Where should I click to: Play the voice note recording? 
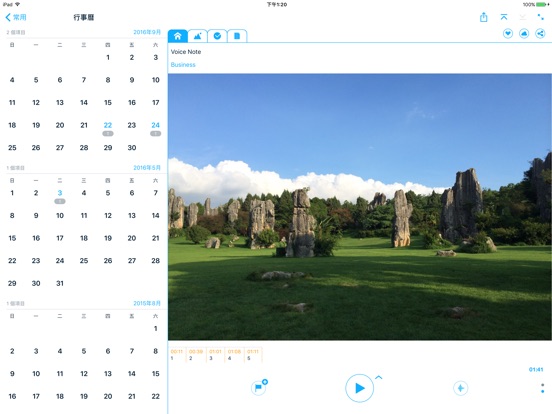pyautogui.click(x=359, y=388)
